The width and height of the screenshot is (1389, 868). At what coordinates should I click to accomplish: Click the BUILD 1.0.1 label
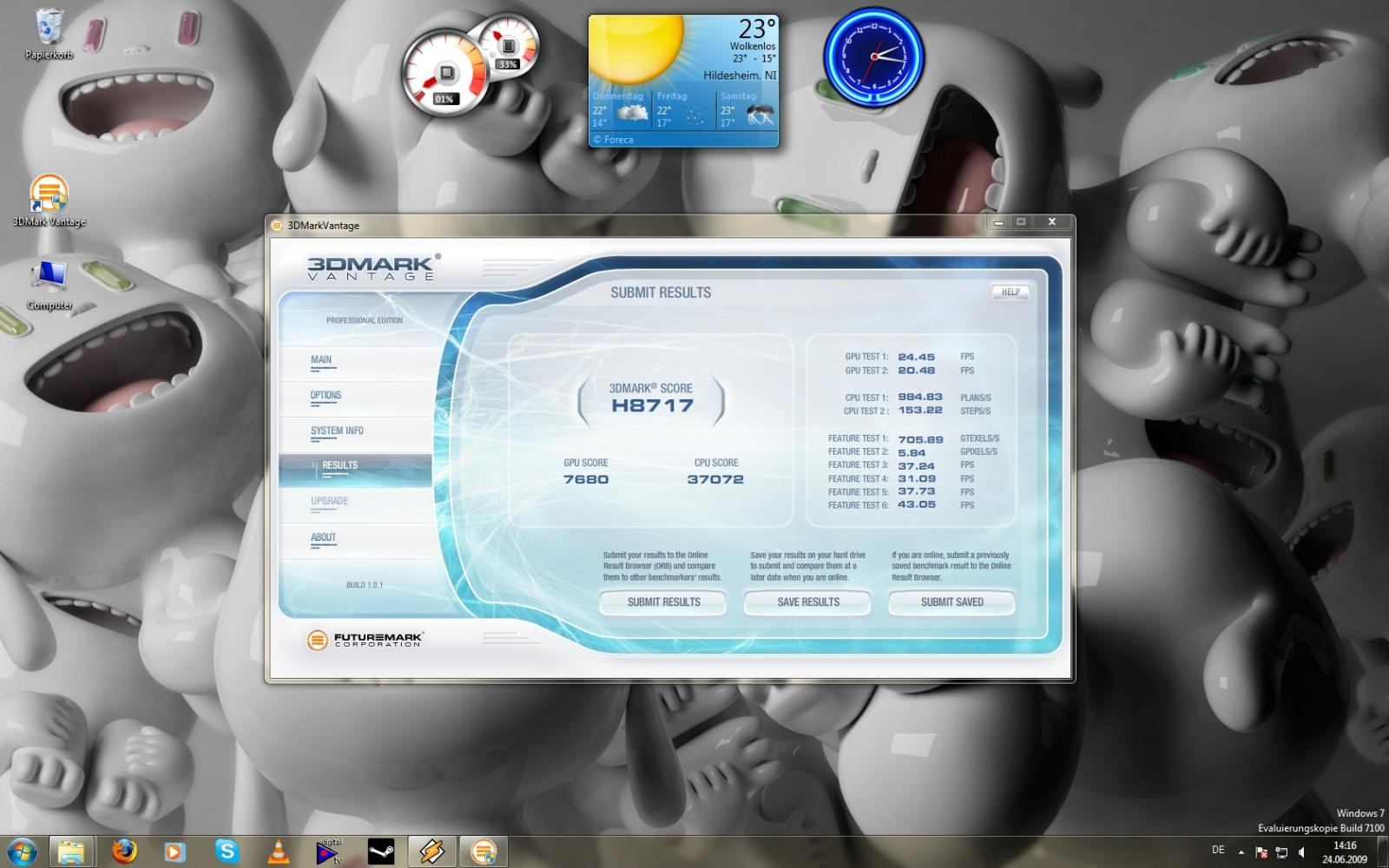365,585
